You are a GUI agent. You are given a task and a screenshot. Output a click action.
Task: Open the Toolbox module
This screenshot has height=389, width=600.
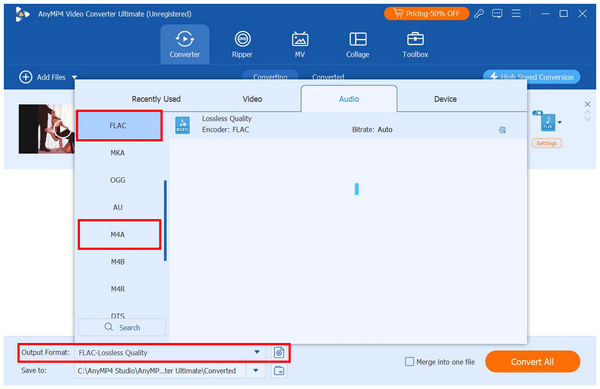pyautogui.click(x=415, y=44)
